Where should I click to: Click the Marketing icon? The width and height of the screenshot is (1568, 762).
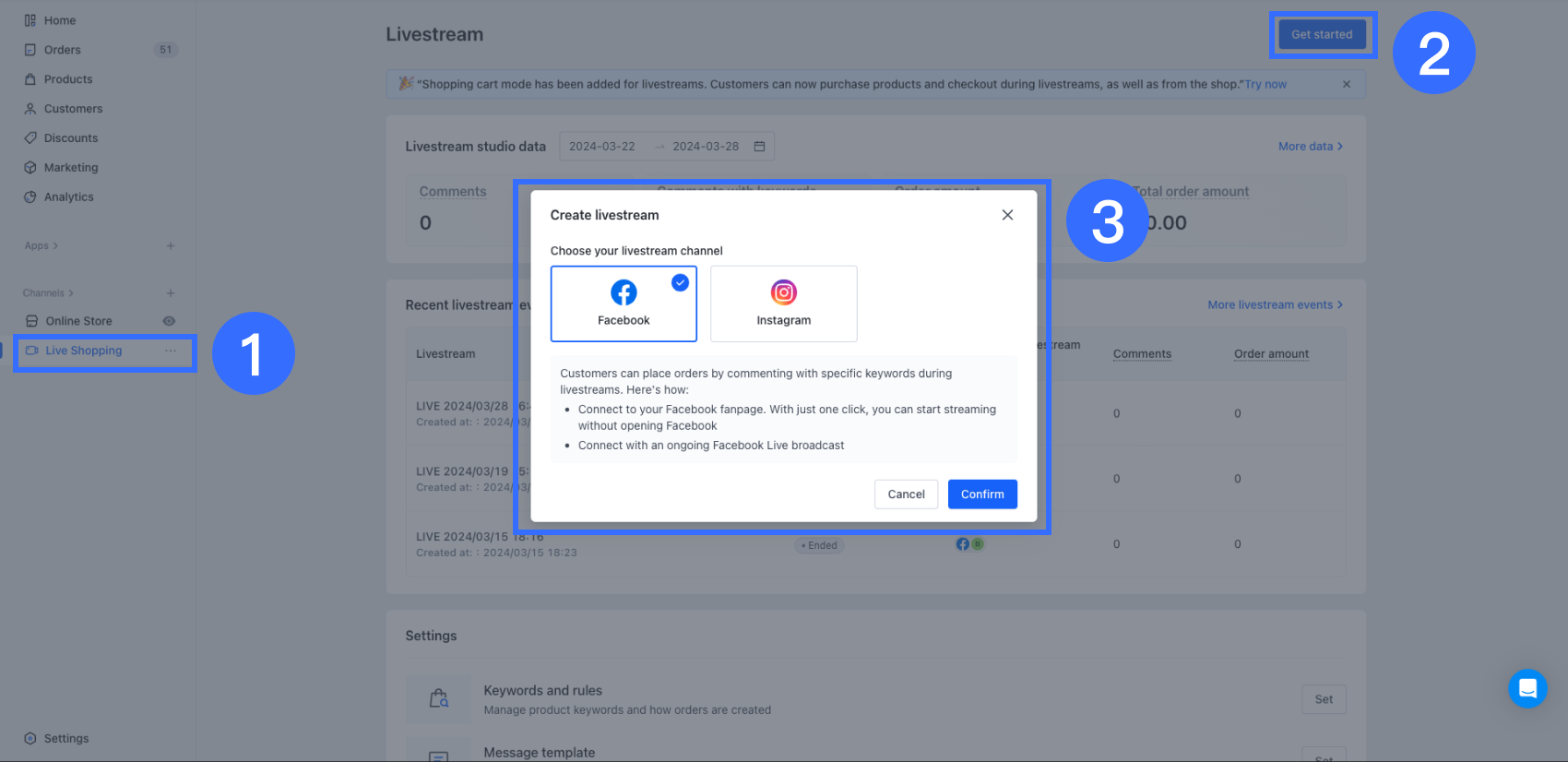[30, 168]
